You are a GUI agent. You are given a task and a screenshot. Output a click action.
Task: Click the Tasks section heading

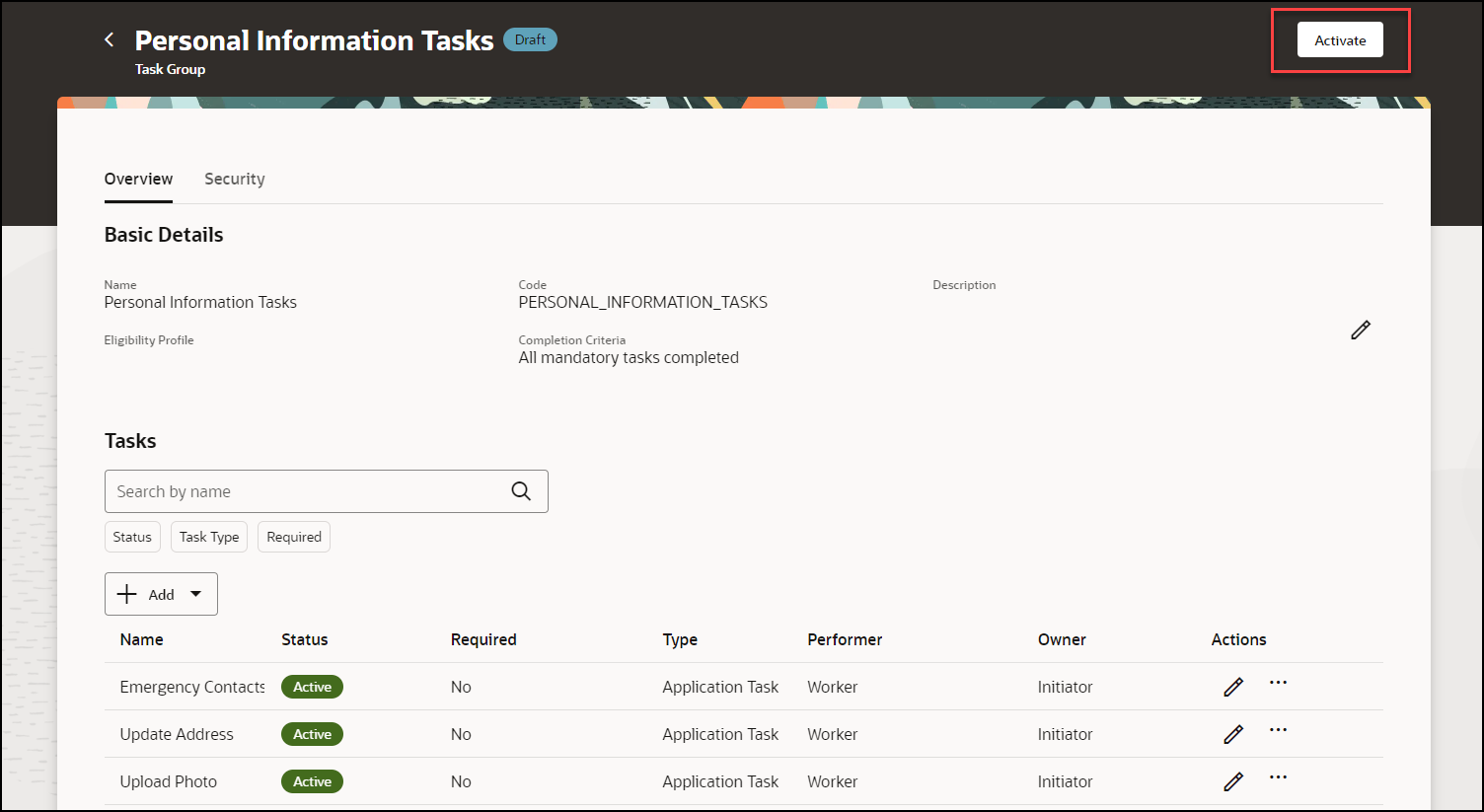tap(130, 441)
